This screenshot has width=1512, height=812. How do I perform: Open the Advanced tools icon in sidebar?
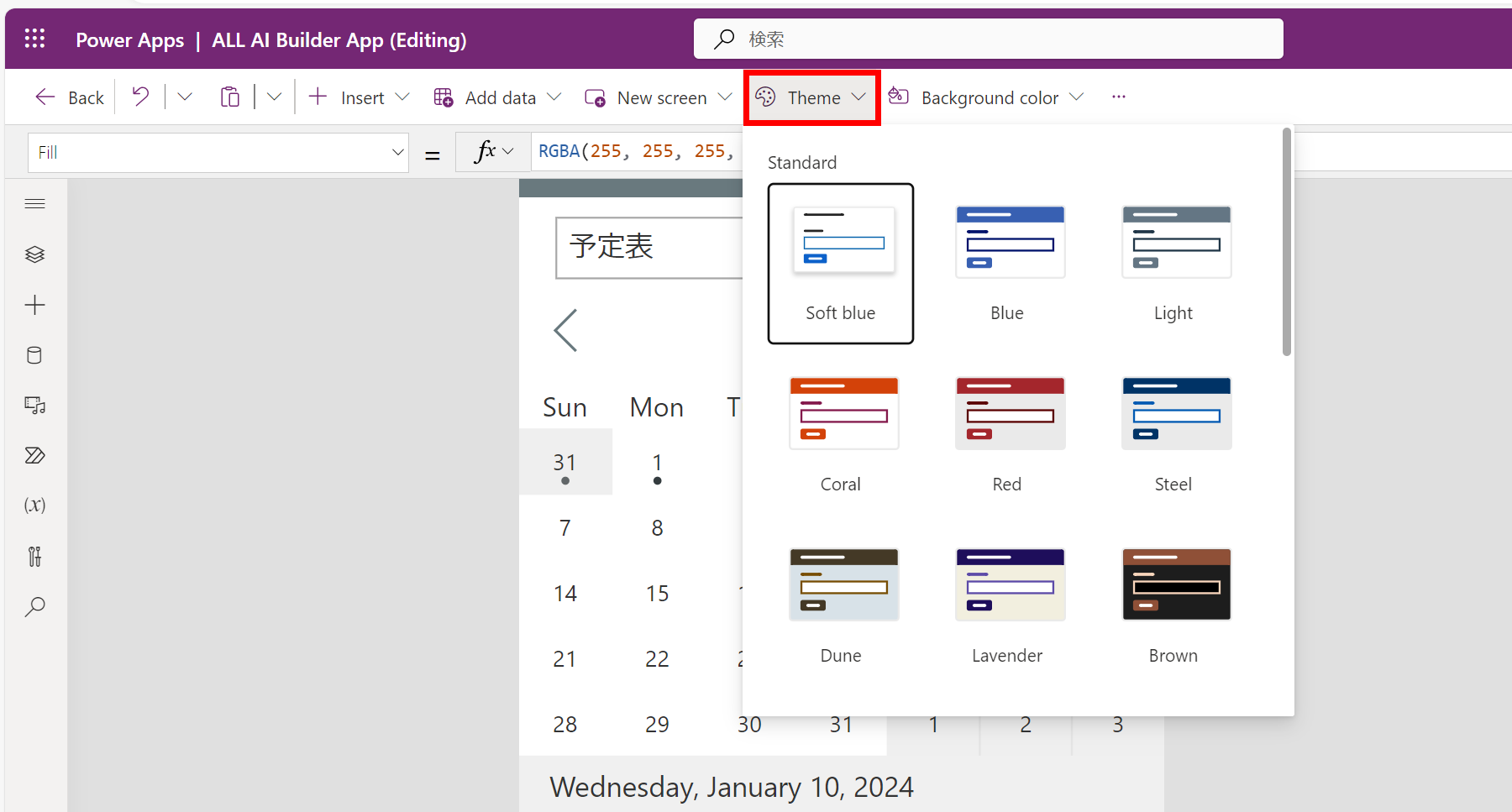(x=34, y=557)
